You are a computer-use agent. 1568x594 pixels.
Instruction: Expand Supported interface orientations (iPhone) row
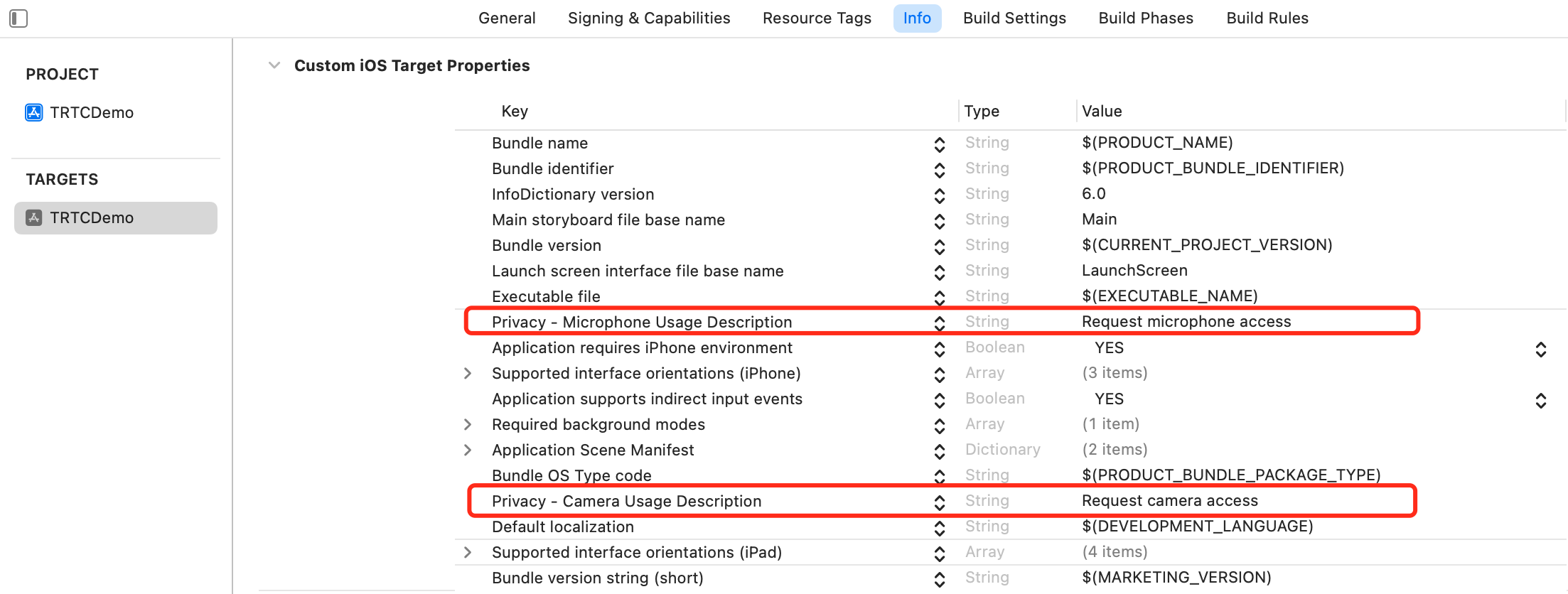tap(468, 374)
